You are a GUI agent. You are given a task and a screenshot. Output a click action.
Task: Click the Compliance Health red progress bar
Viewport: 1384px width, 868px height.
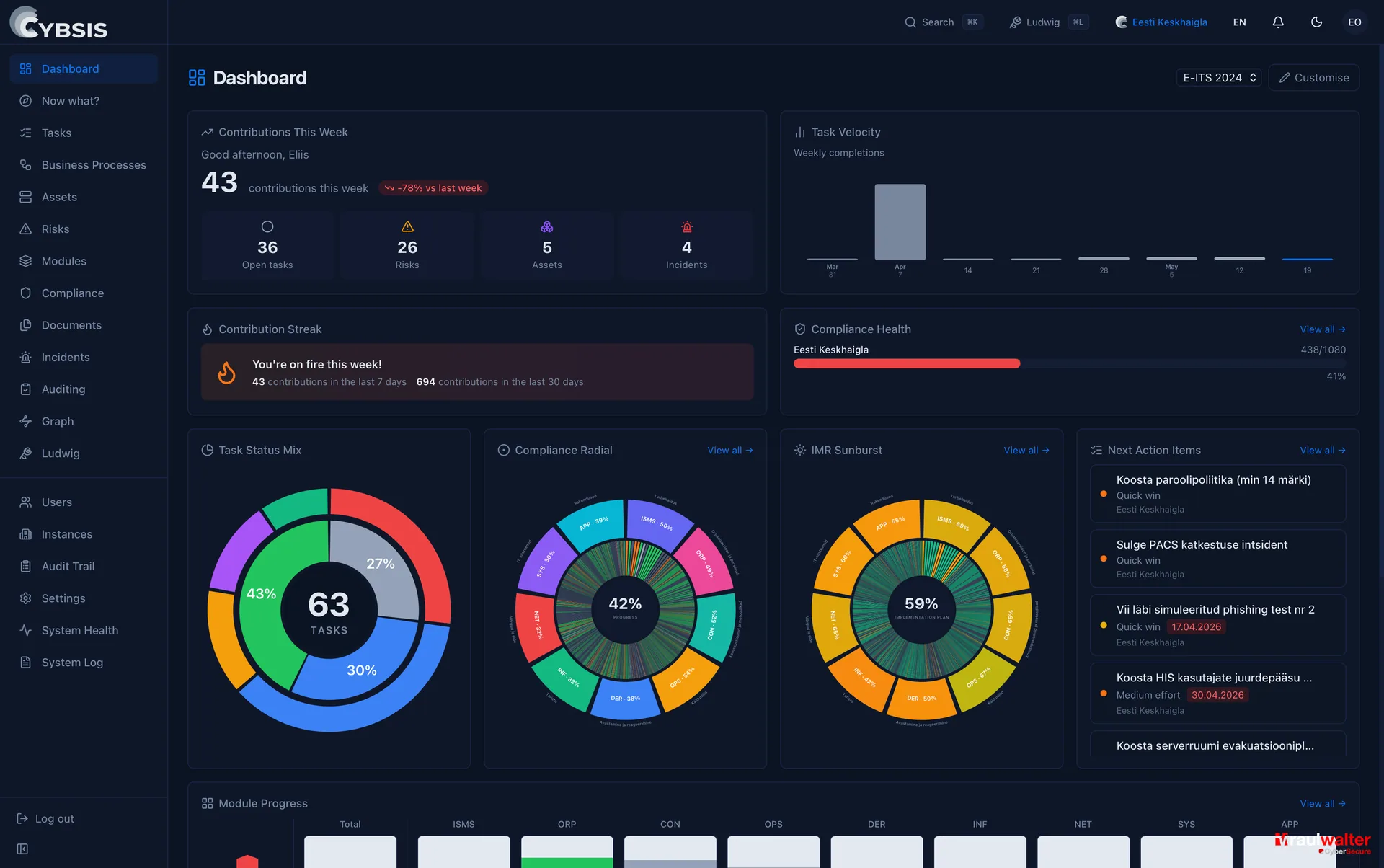[x=907, y=364]
